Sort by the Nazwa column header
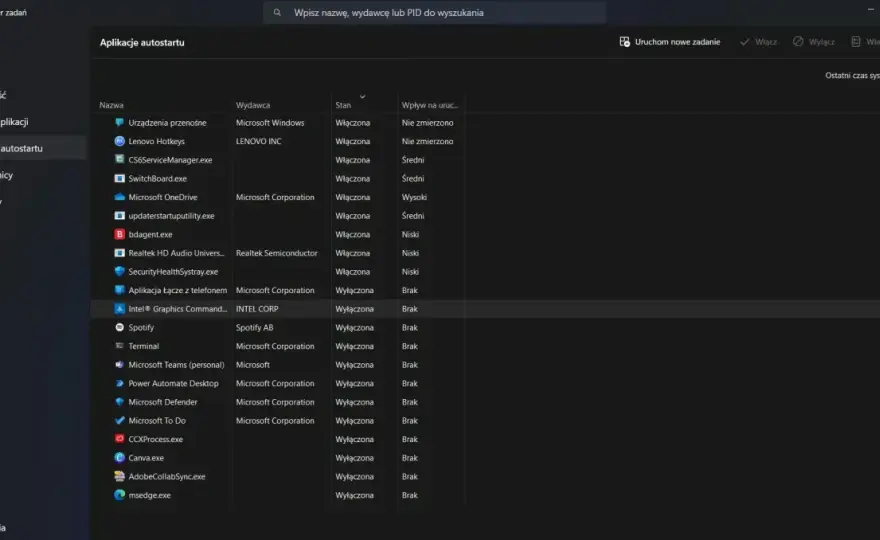880x540 pixels. [111, 105]
